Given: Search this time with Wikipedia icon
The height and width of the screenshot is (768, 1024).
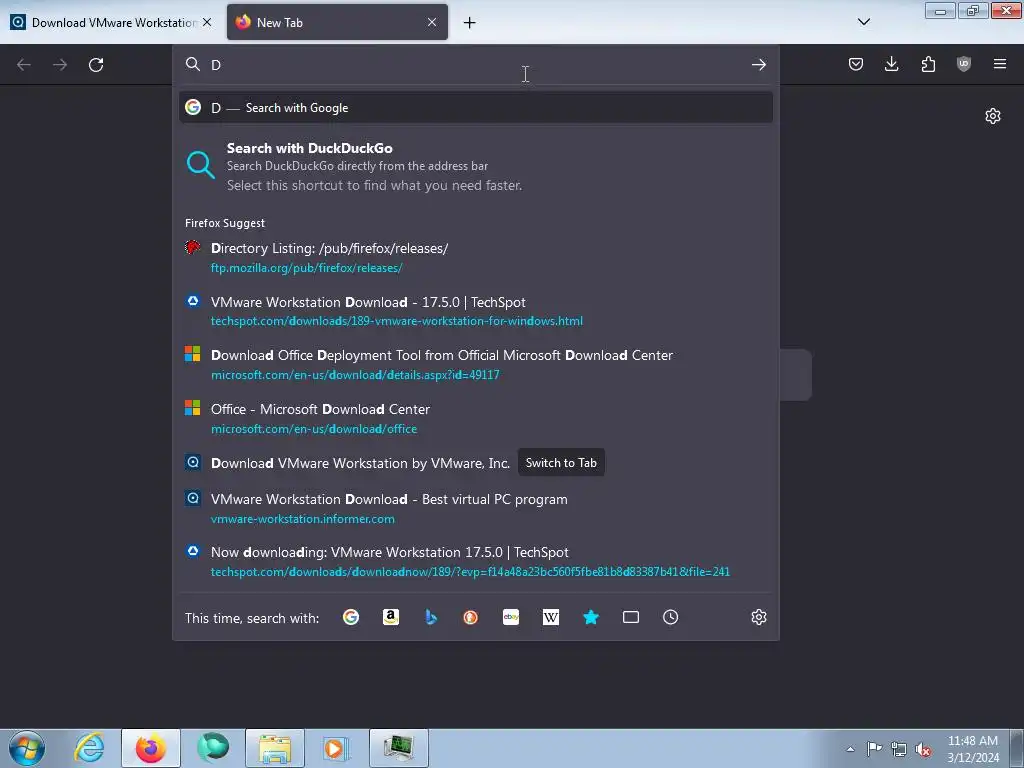Looking at the screenshot, I should pyautogui.click(x=551, y=617).
